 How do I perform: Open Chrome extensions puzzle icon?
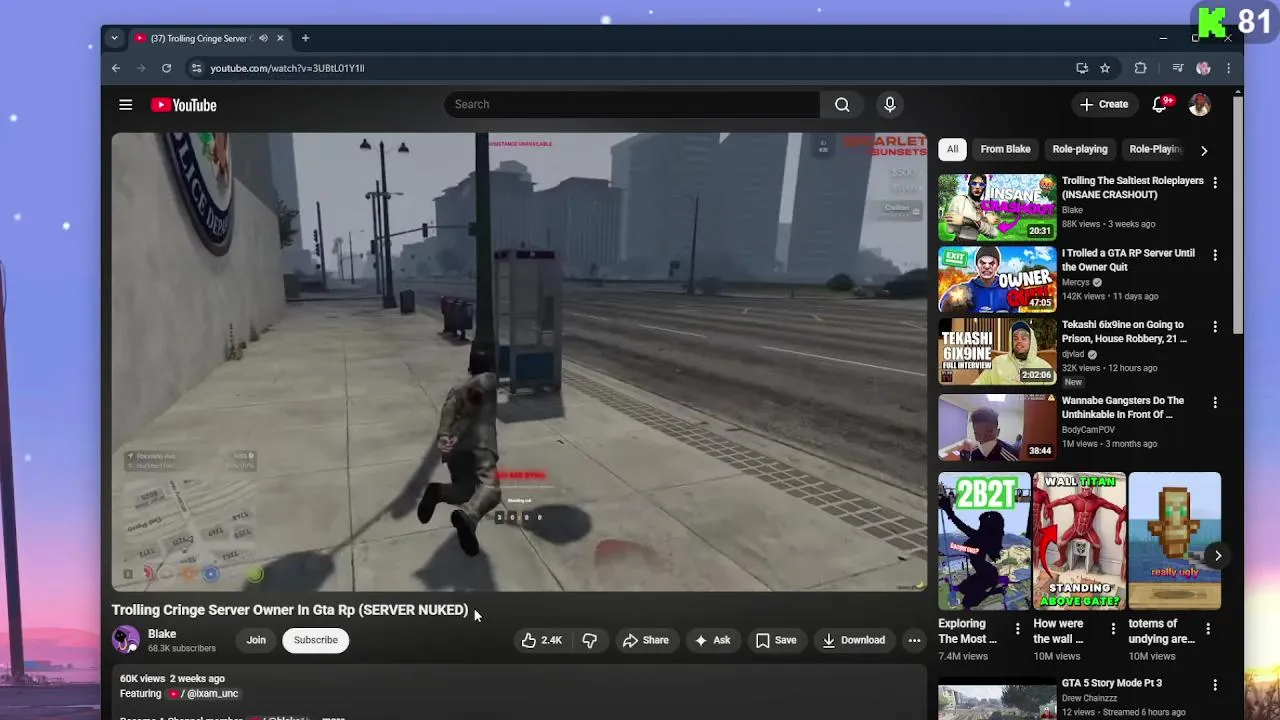(1140, 68)
